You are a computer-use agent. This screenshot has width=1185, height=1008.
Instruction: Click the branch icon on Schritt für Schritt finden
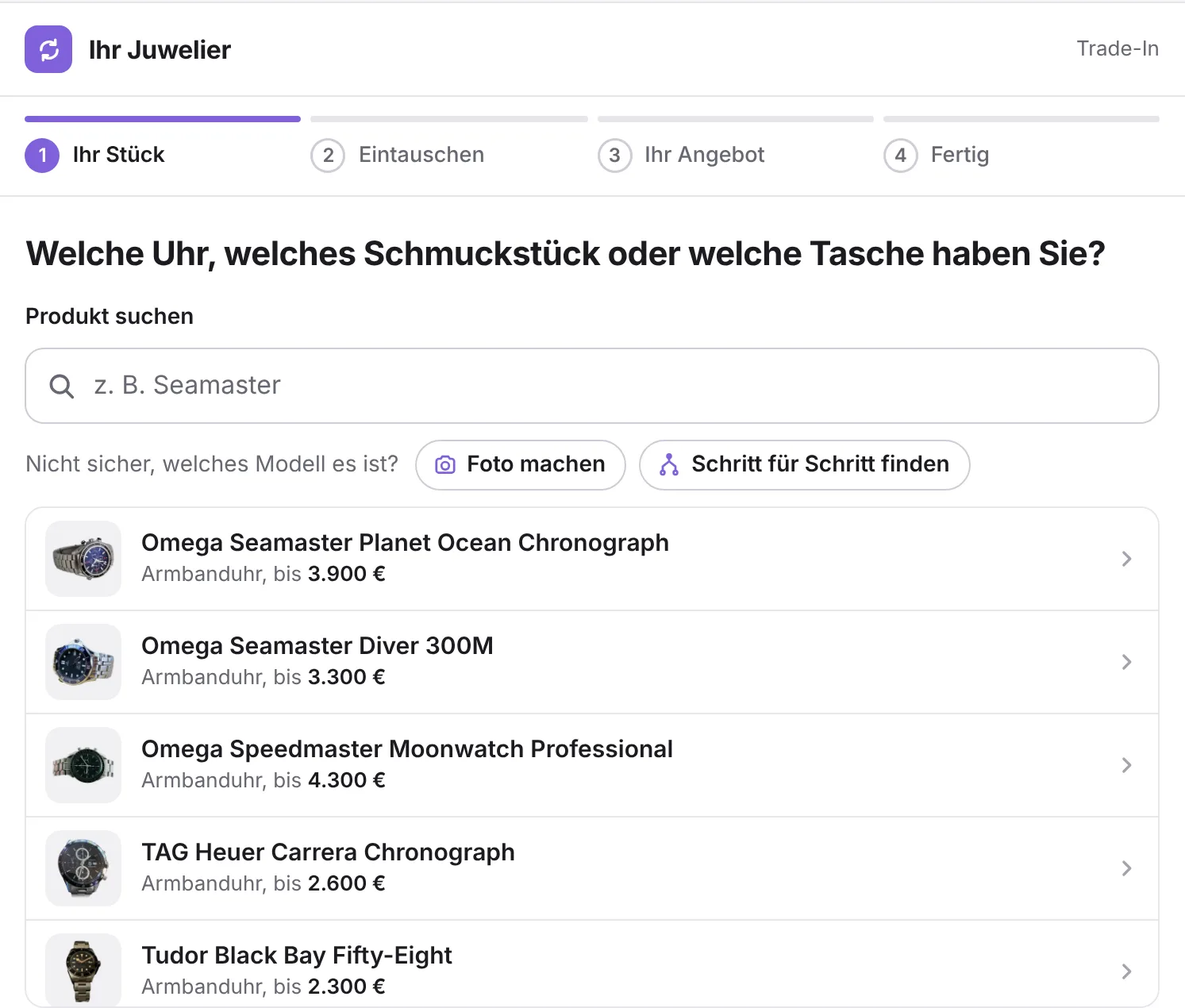[x=669, y=465]
